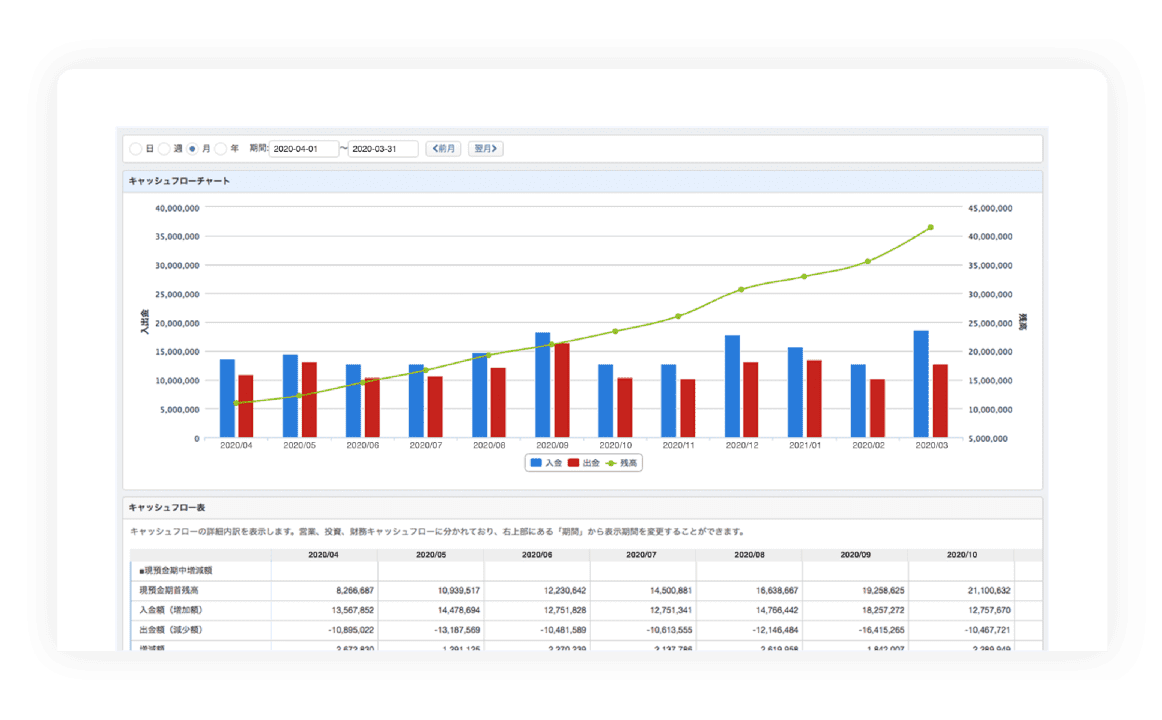The image size is (1162, 720).
Task: Select the 日 (day) radio button
Action: click(x=136, y=149)
